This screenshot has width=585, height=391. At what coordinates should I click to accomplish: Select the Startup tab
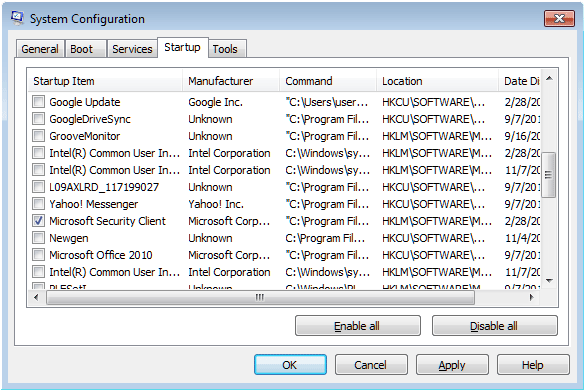click(x=182, y=47)
